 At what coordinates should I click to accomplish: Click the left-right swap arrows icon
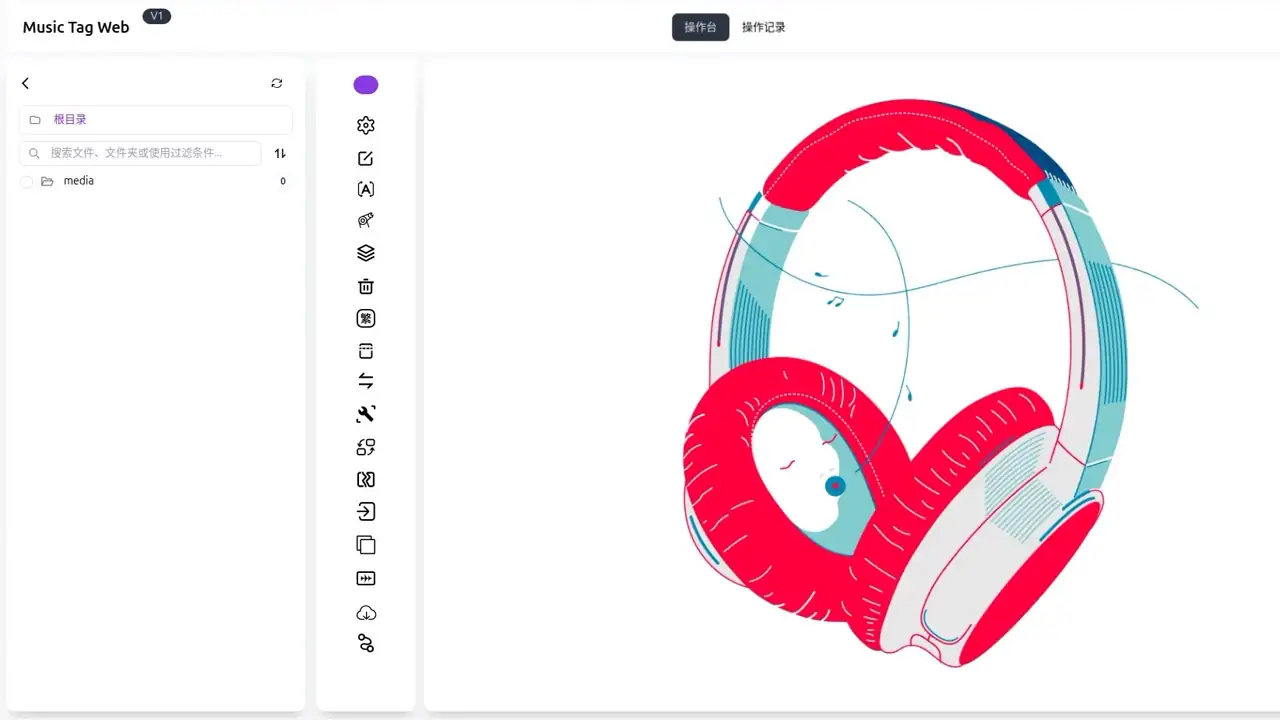366,381
